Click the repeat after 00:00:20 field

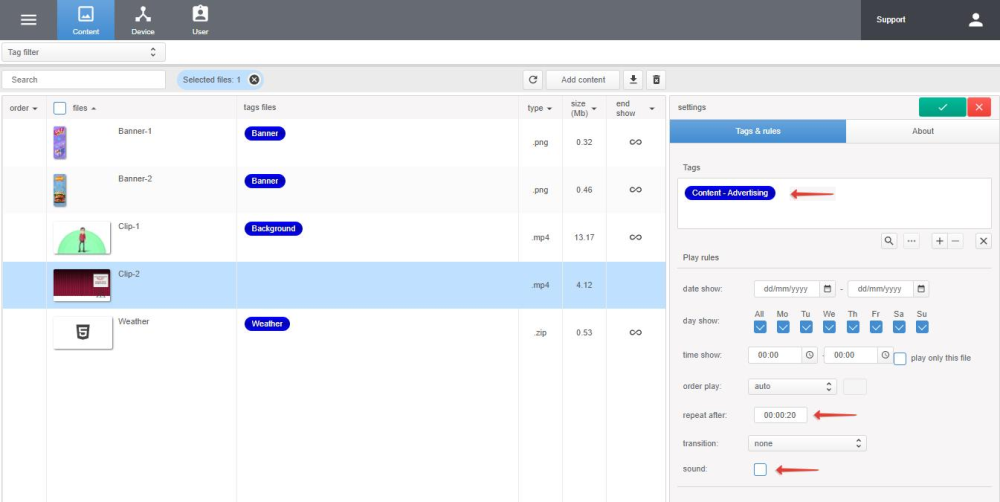pos(781,415)
